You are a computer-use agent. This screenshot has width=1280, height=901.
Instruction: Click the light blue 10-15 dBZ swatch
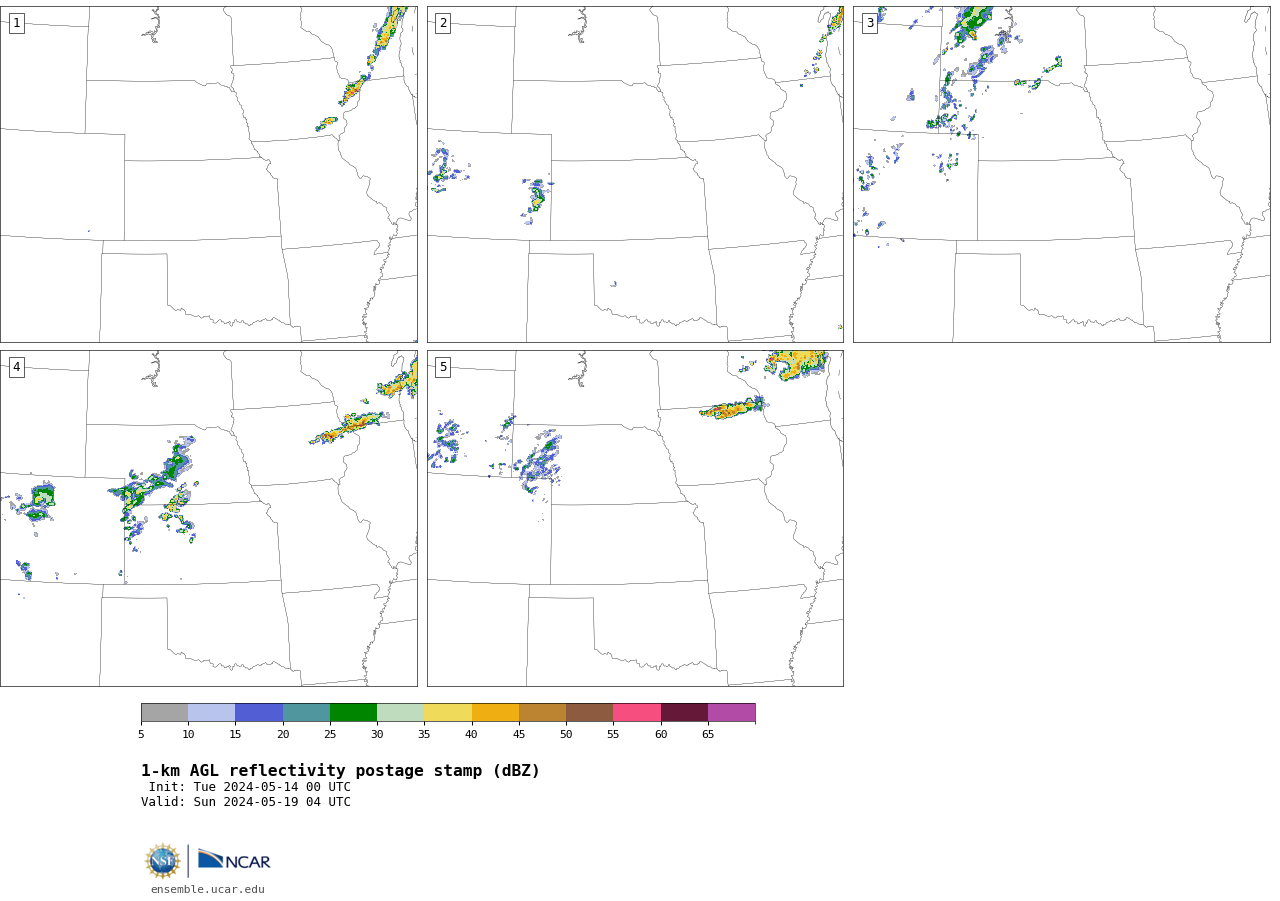(x=211, y=713)
